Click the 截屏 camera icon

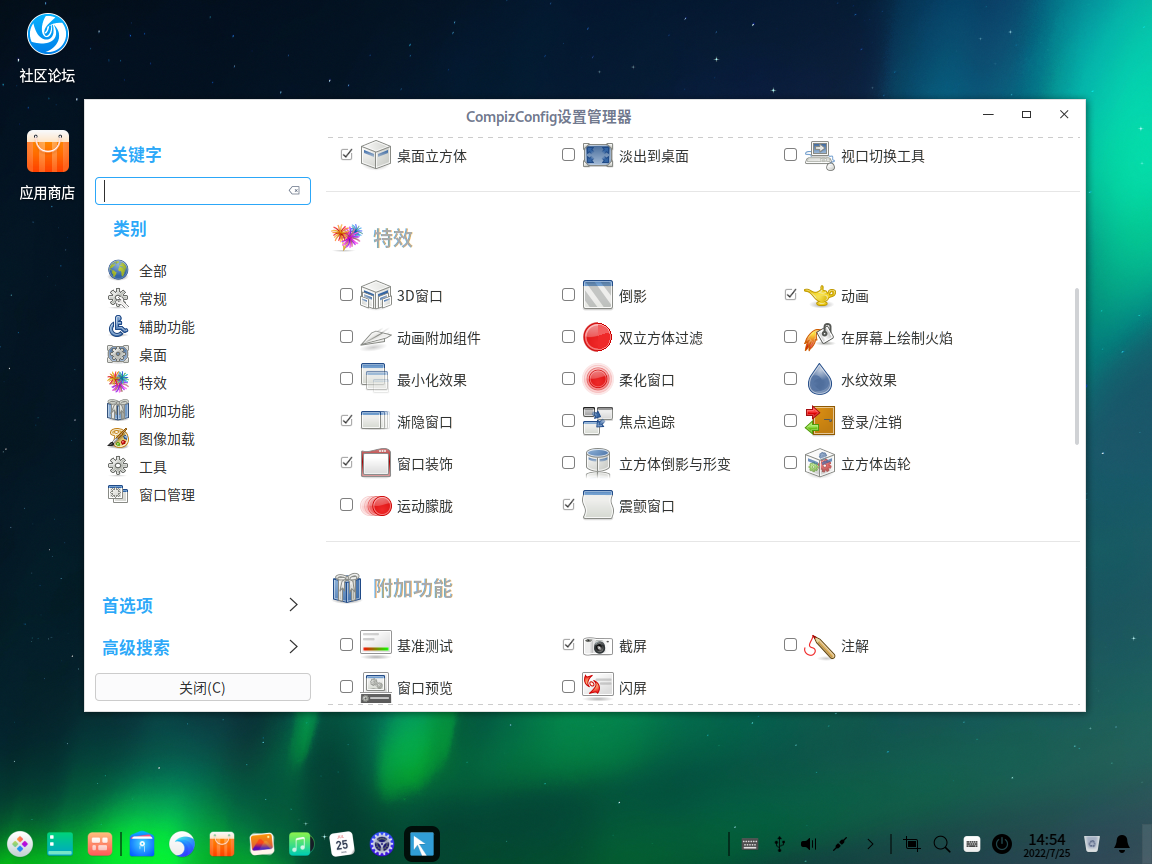(597, 646)
